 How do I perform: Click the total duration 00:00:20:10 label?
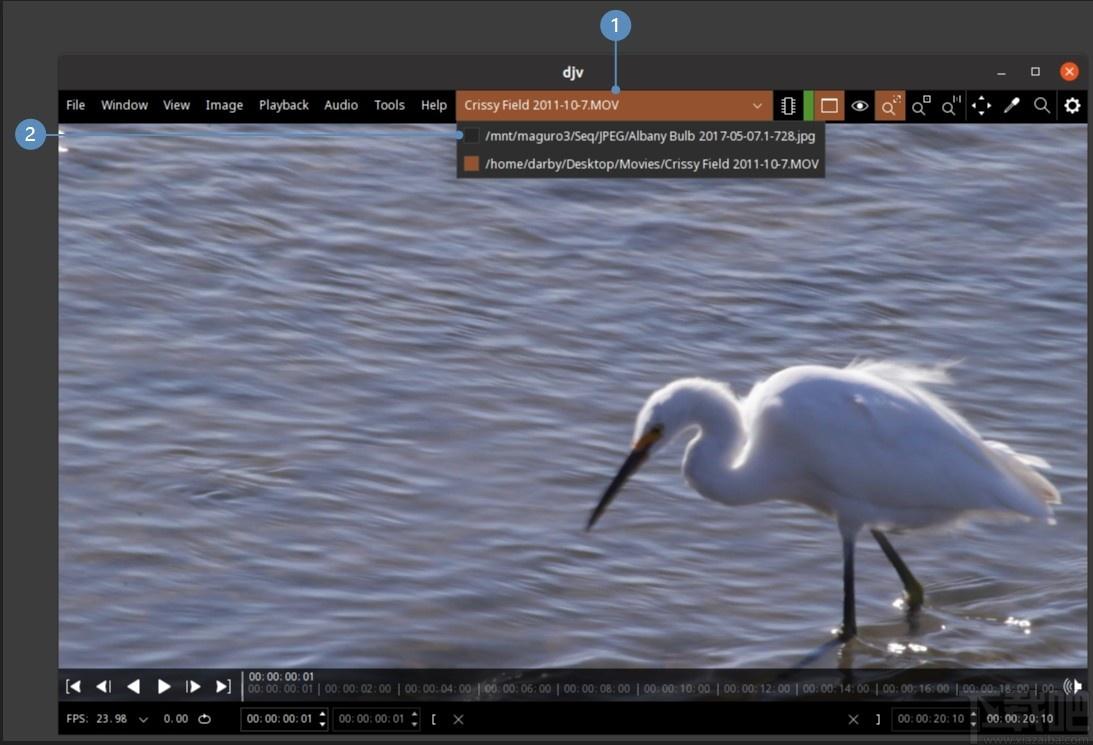coord(1020,719)
